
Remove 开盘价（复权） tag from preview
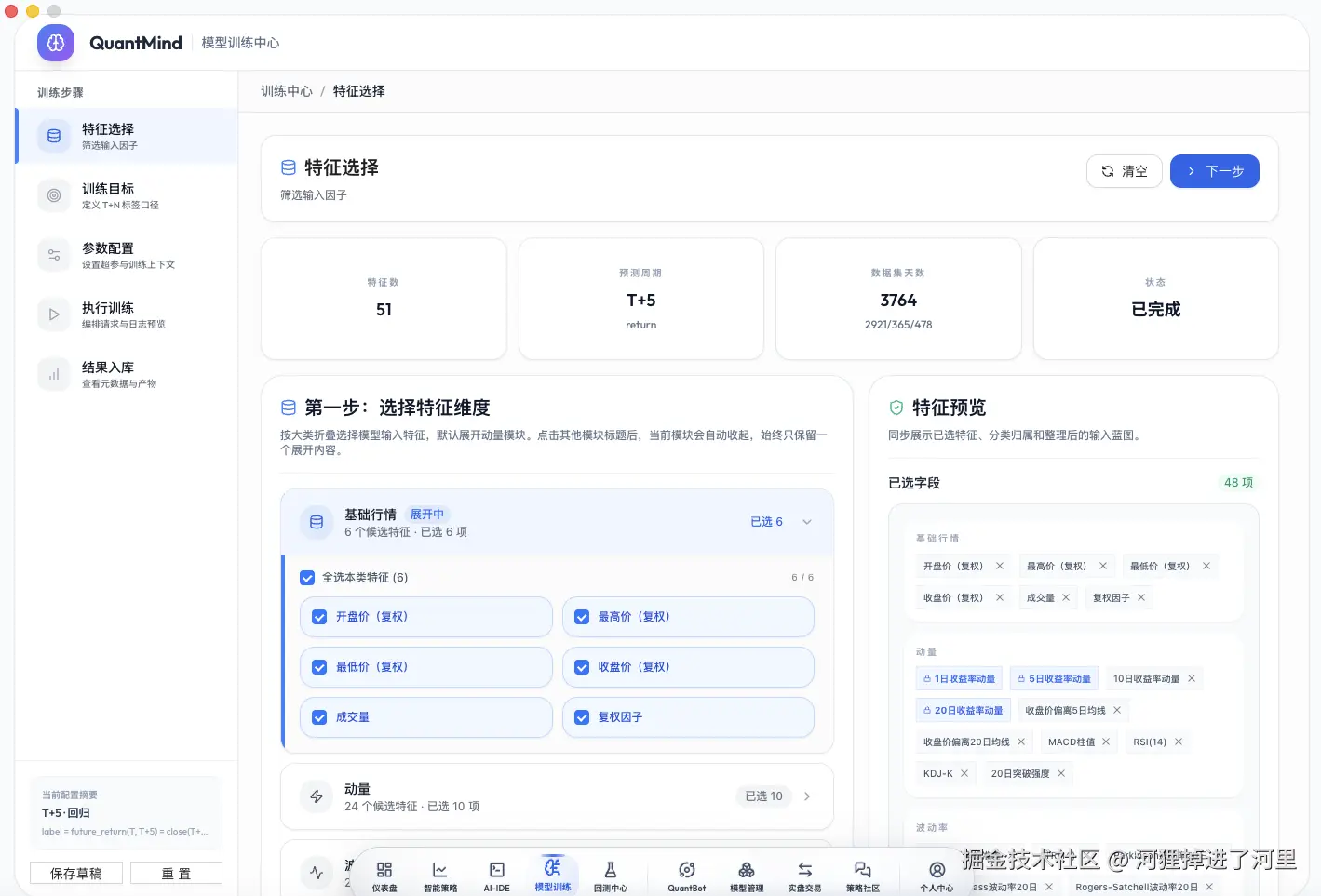click(1000, 567)
